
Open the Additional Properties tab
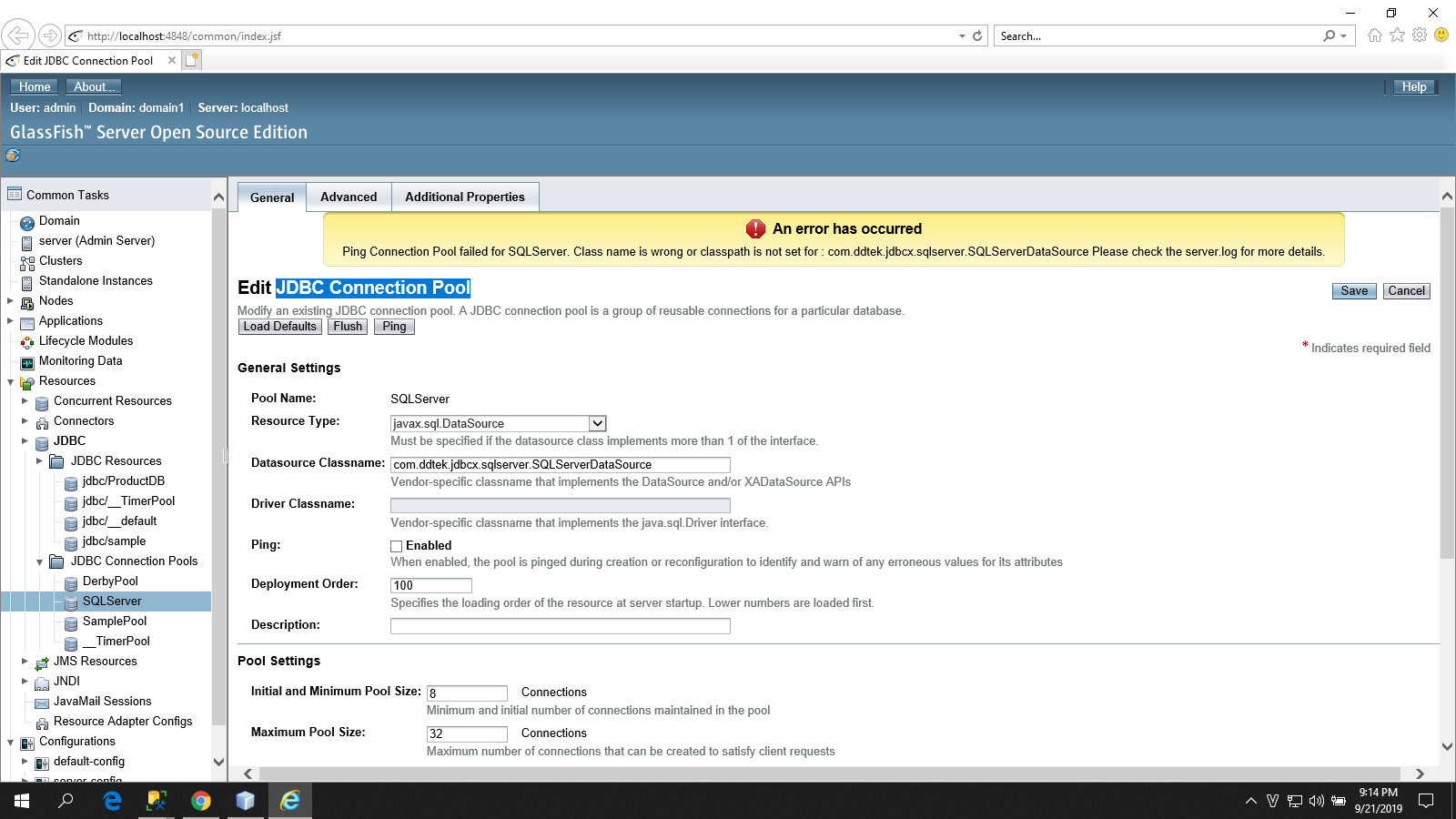(x=464, y=197)
